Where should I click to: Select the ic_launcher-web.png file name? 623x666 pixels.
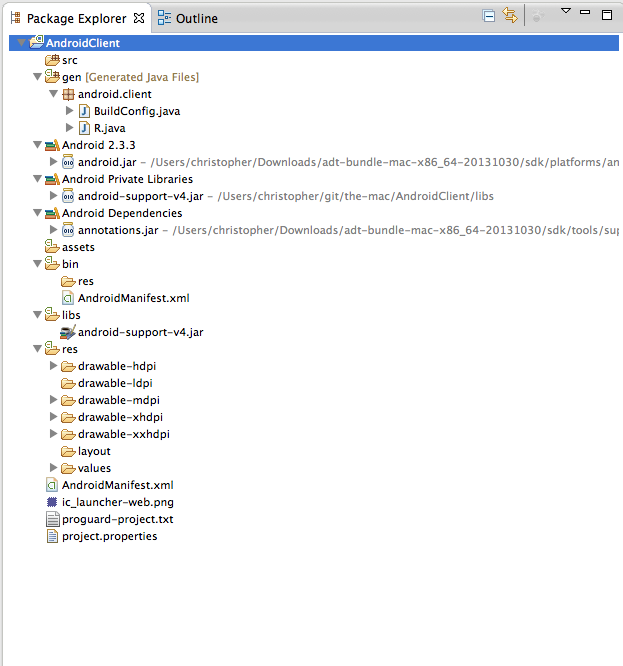point(118,502)
